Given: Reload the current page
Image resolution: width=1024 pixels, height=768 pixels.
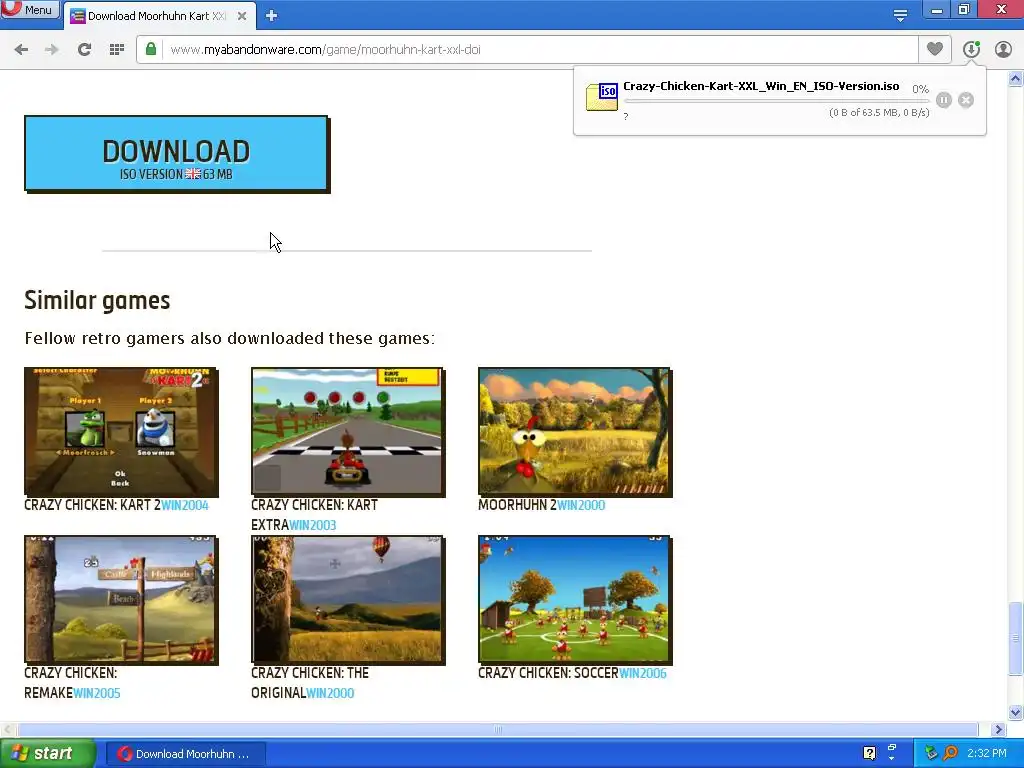Looking at the screenshot, I should coord(84,50).
